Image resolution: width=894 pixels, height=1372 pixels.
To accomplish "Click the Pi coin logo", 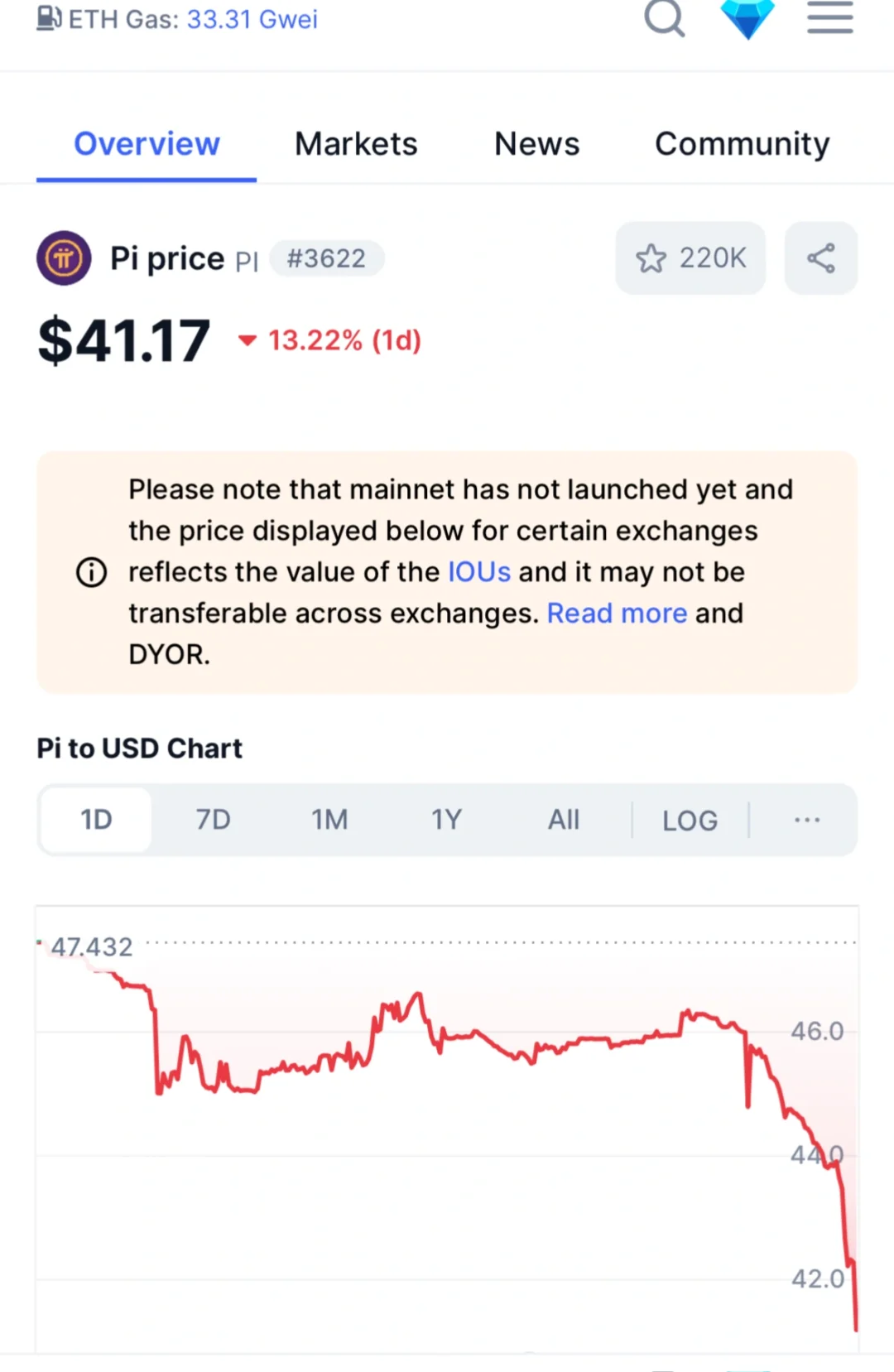I will [64, 258].
